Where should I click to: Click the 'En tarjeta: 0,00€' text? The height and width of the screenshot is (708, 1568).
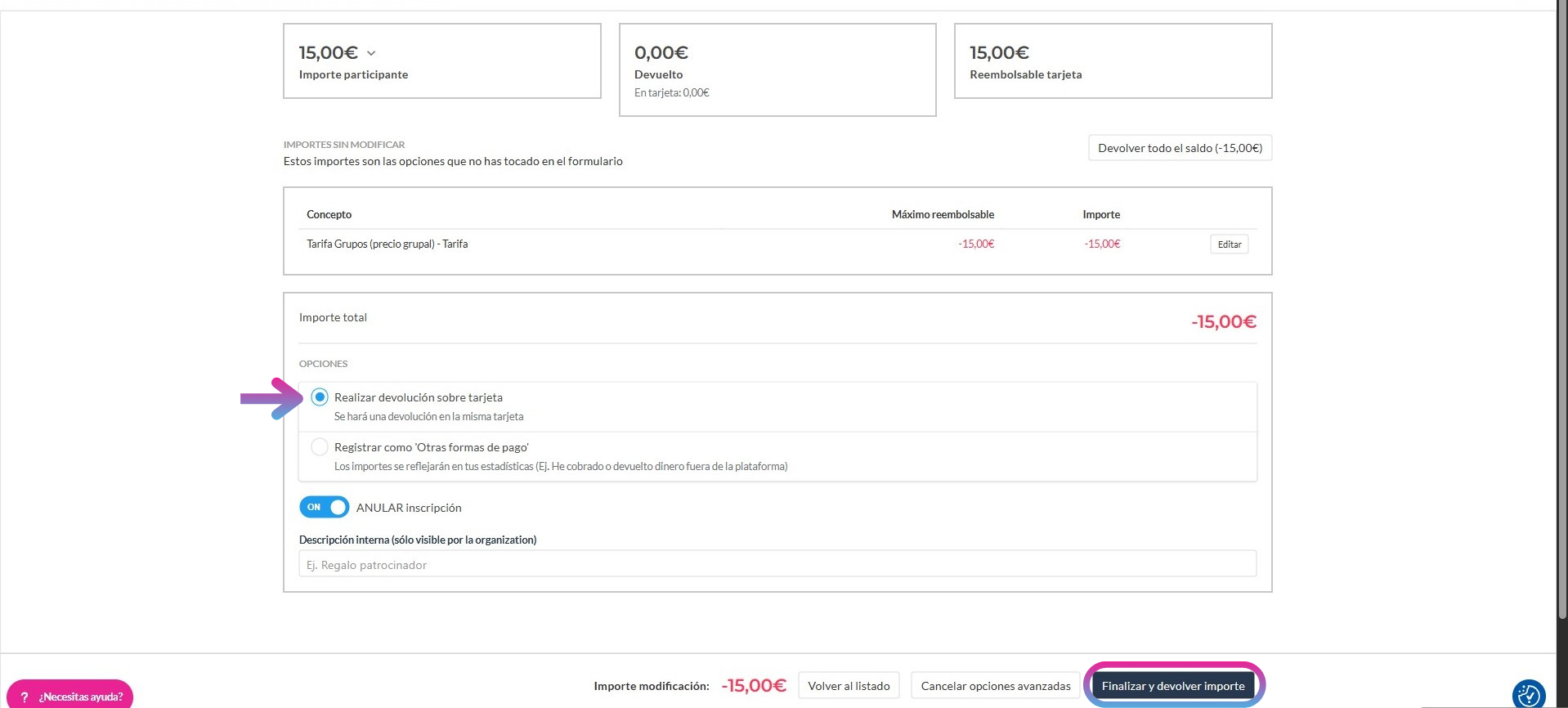[x=671, y=92]
